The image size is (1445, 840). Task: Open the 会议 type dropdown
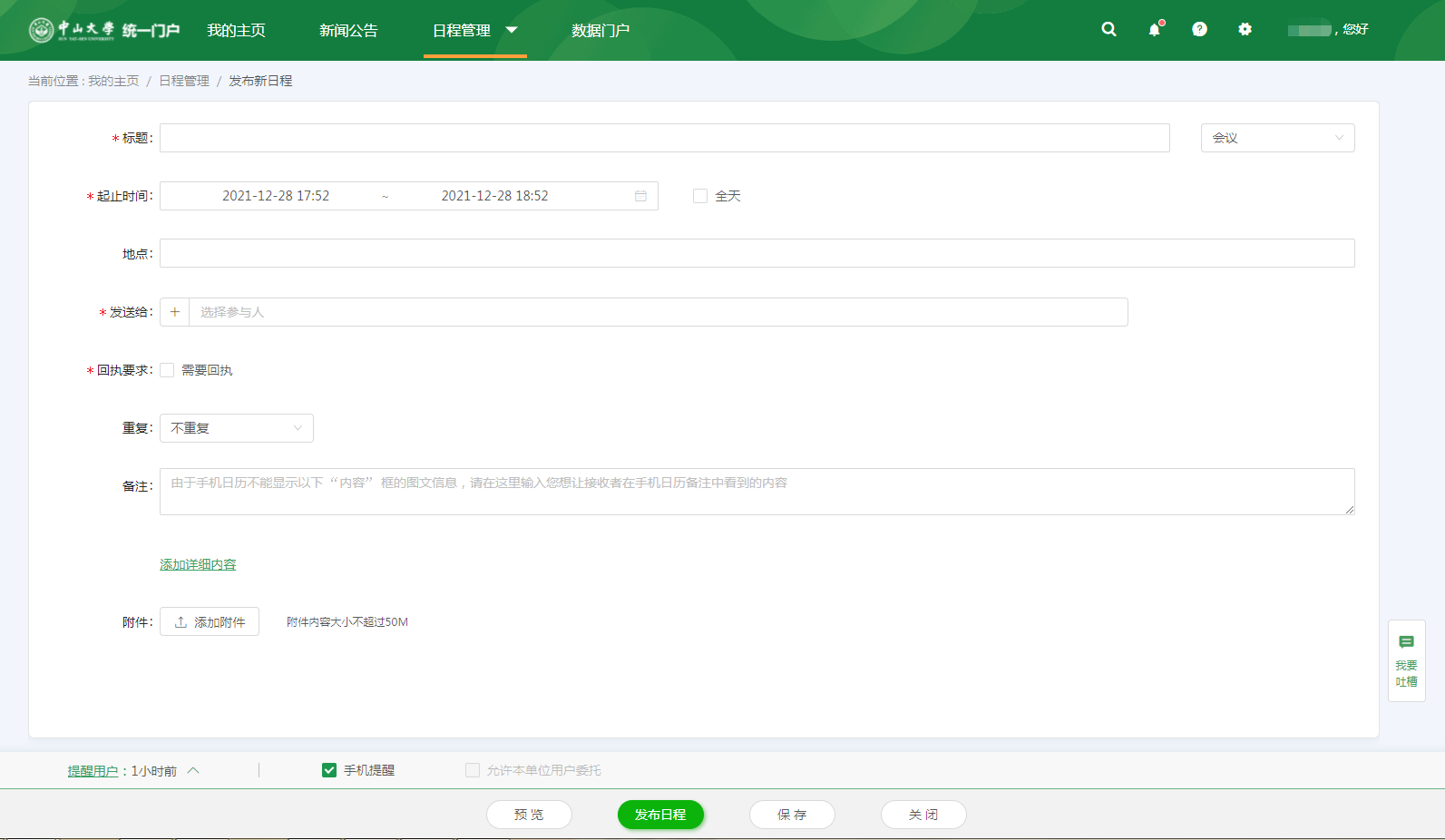1277,138
